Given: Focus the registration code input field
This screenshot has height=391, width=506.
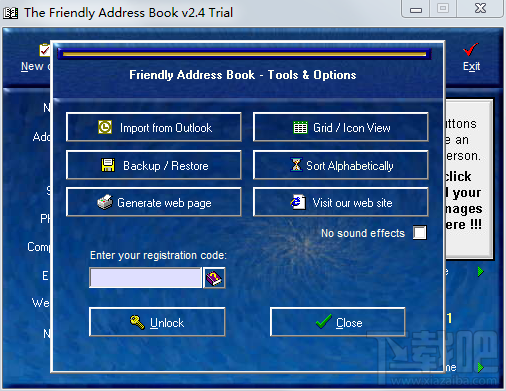Looking at the screenshot, I should coord(146,278).
